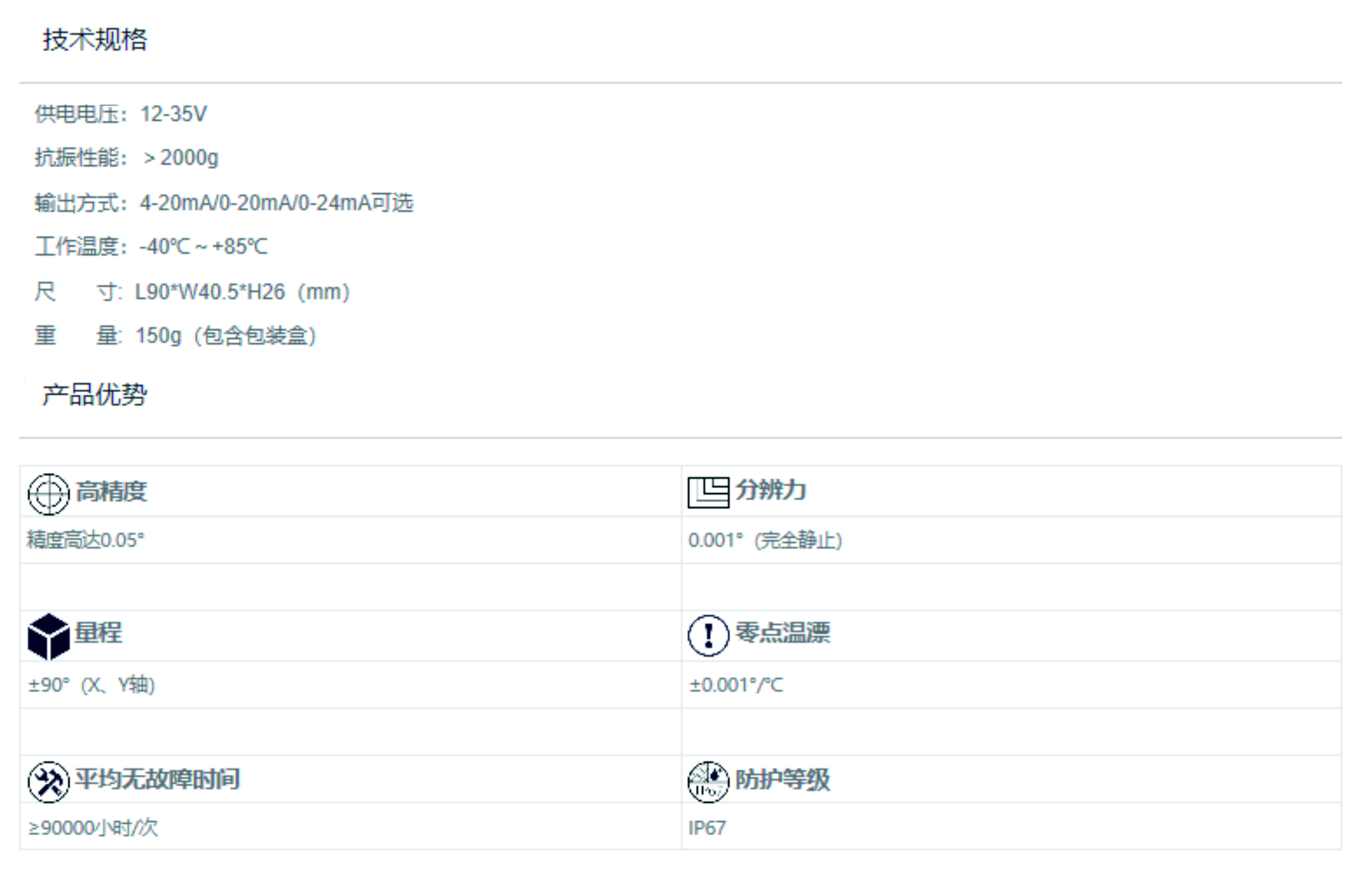Screen dimensions: 1372x873
Task: Click the 精度高达0.05° table cell
Action: tap(86, 540)
